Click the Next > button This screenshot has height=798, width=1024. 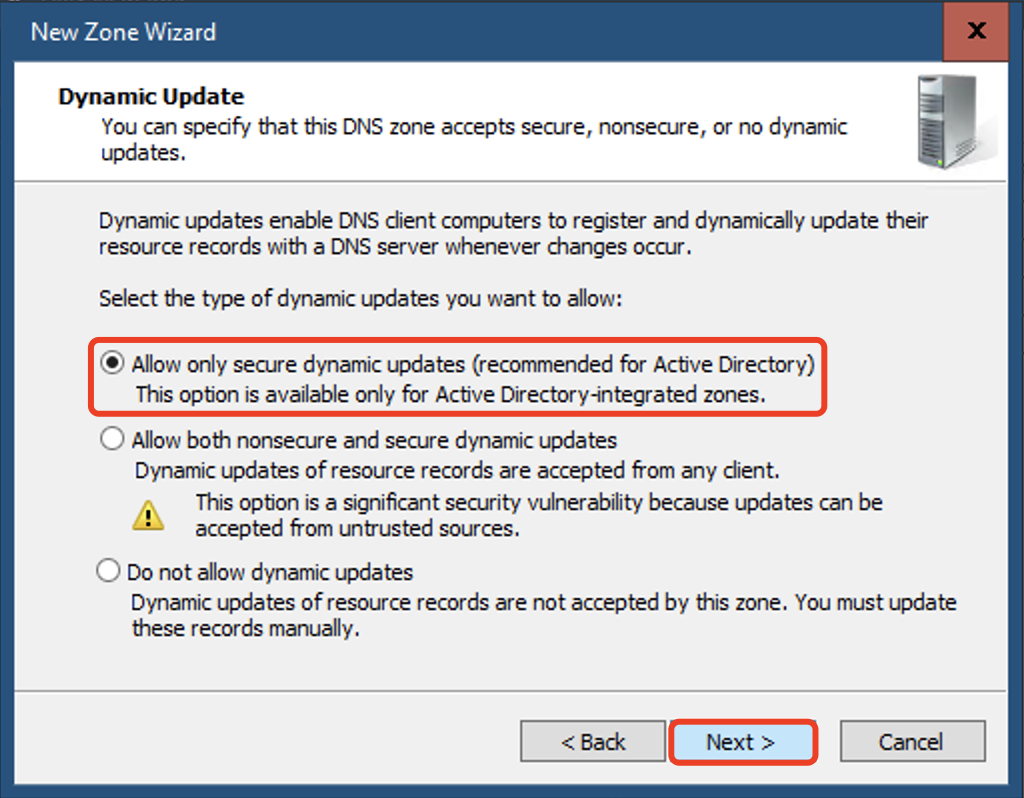pos(744,742)
